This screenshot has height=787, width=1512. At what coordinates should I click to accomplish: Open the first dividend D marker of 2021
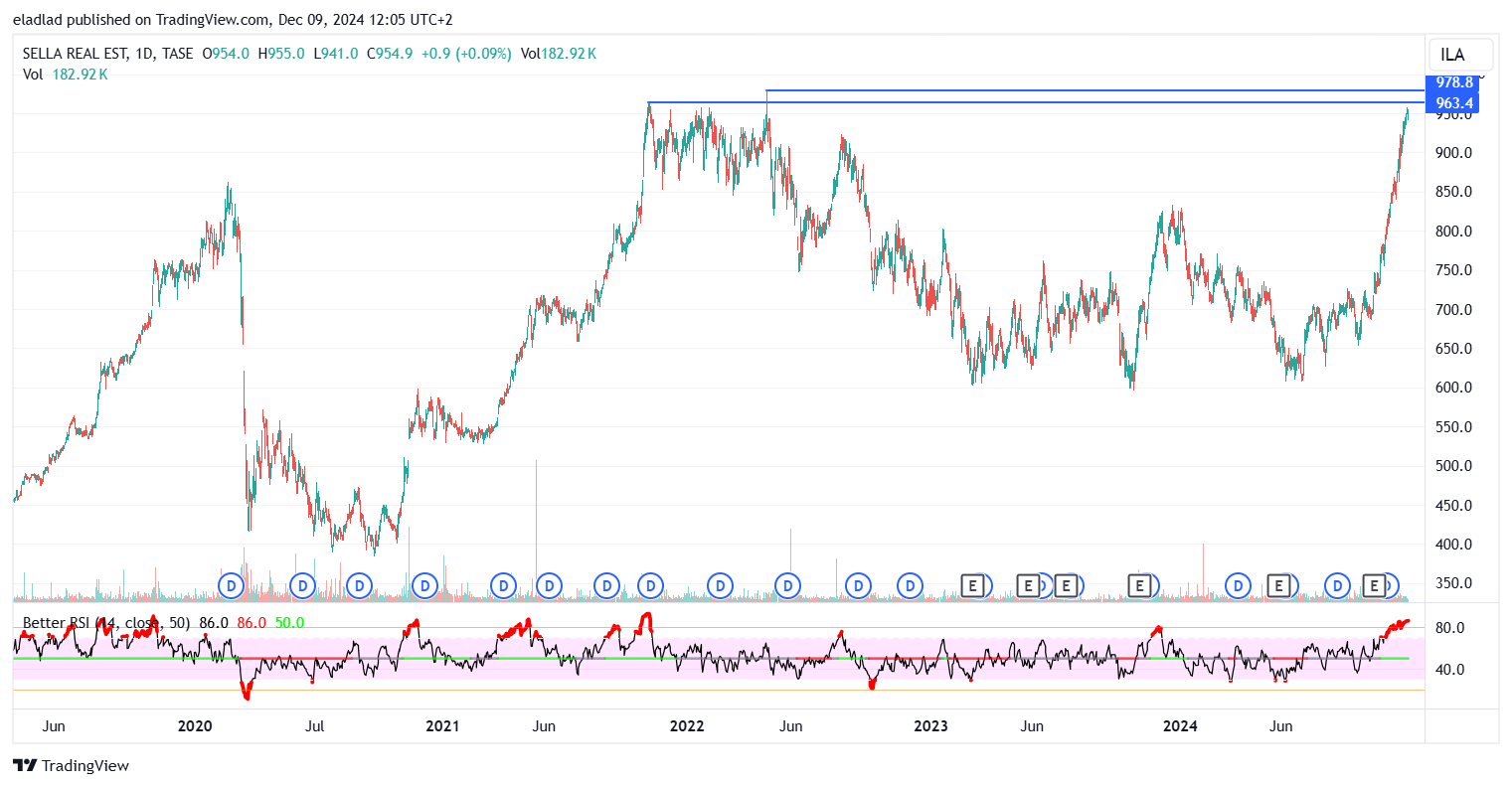pyautogui.click(x=504, y=585)
